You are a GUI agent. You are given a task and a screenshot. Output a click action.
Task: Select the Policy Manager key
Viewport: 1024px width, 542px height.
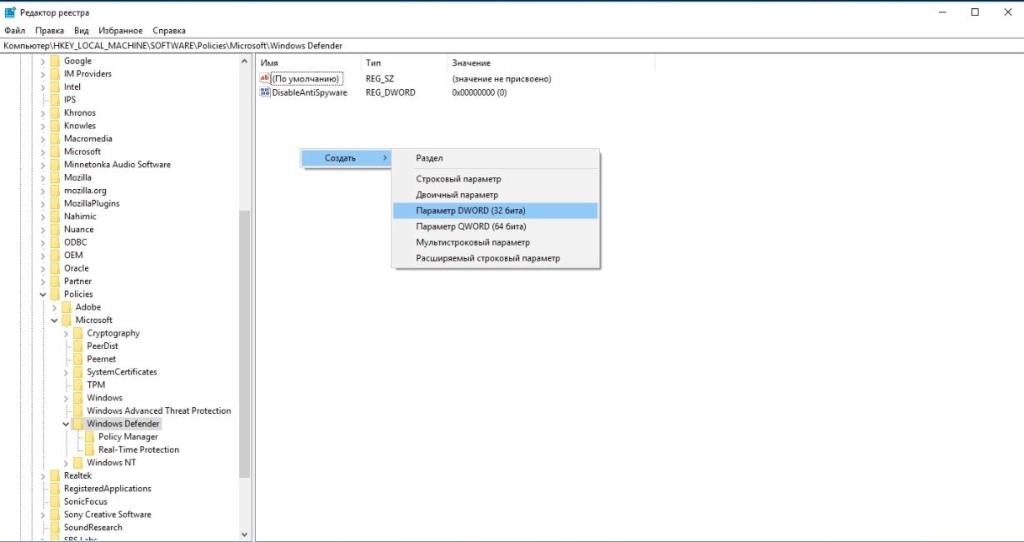[x=128, y=436]
